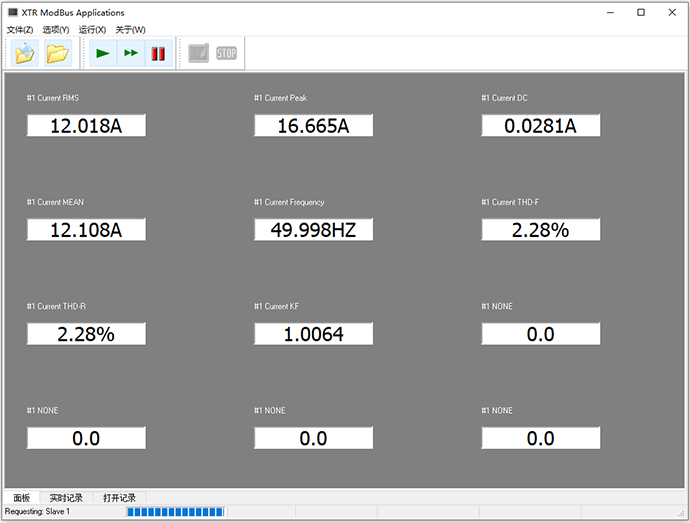Select the 面板 tab
This screenshot has height=523, width=690.
coord(21,497)
